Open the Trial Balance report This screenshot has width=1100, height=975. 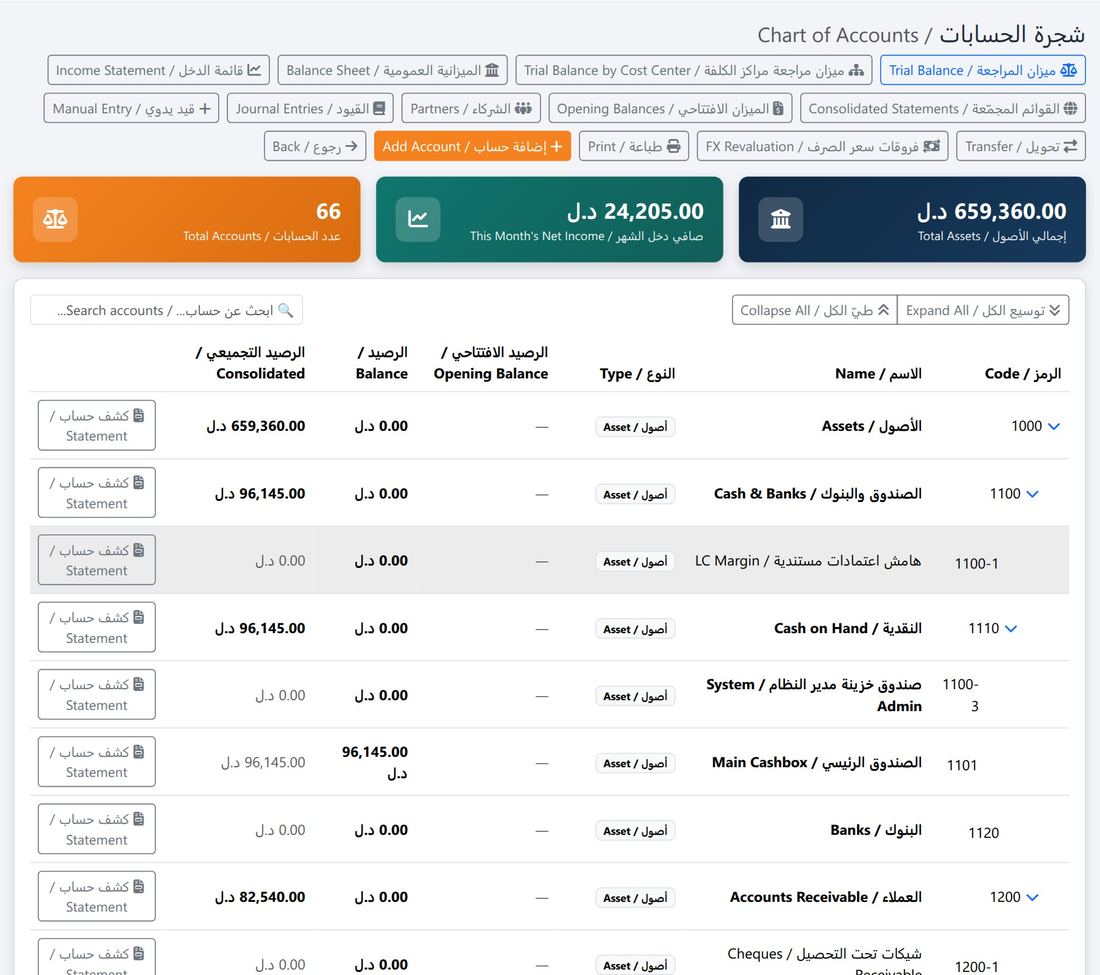click(x=982, y=70)
